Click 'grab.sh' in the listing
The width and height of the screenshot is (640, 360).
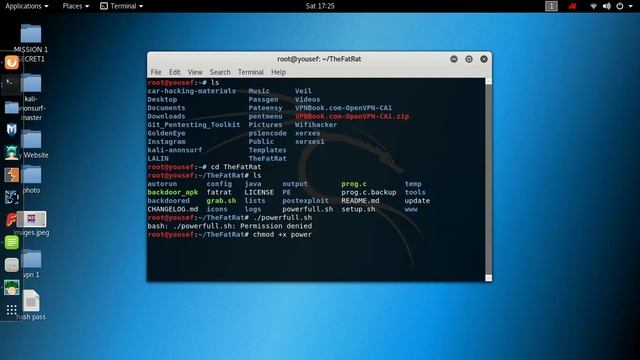tap(221, 201)
